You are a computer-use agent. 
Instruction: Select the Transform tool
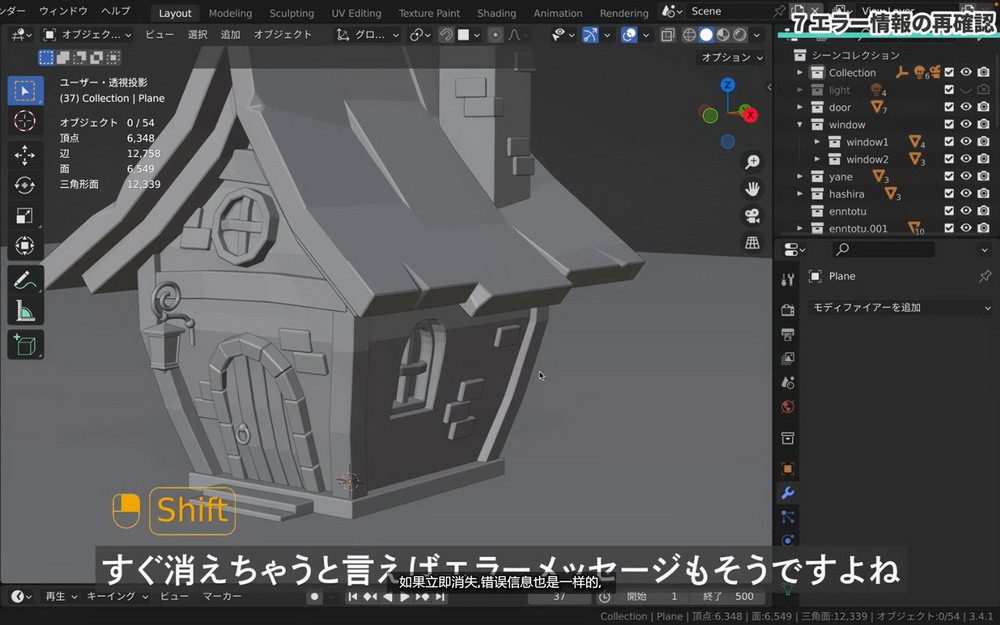coord(25,246)
